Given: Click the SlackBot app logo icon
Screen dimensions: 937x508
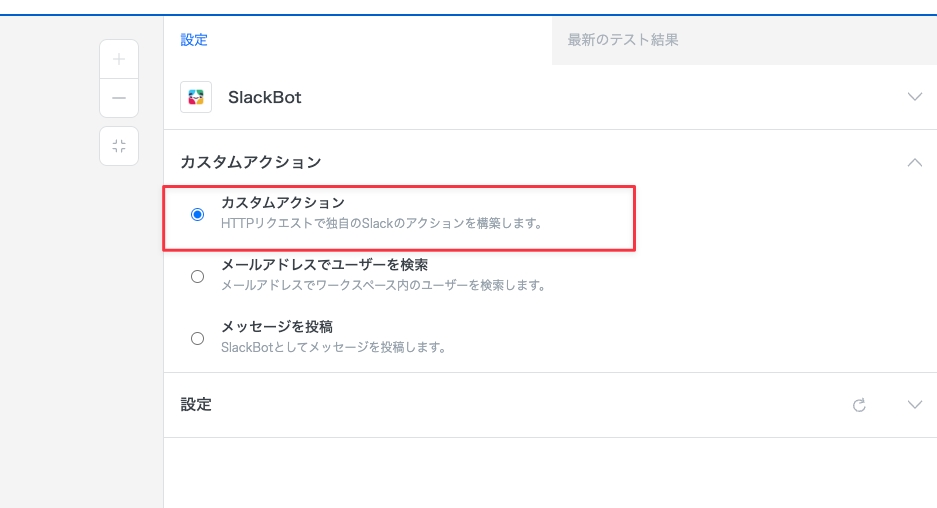Looking at the screenshot, I should point(196,97).
